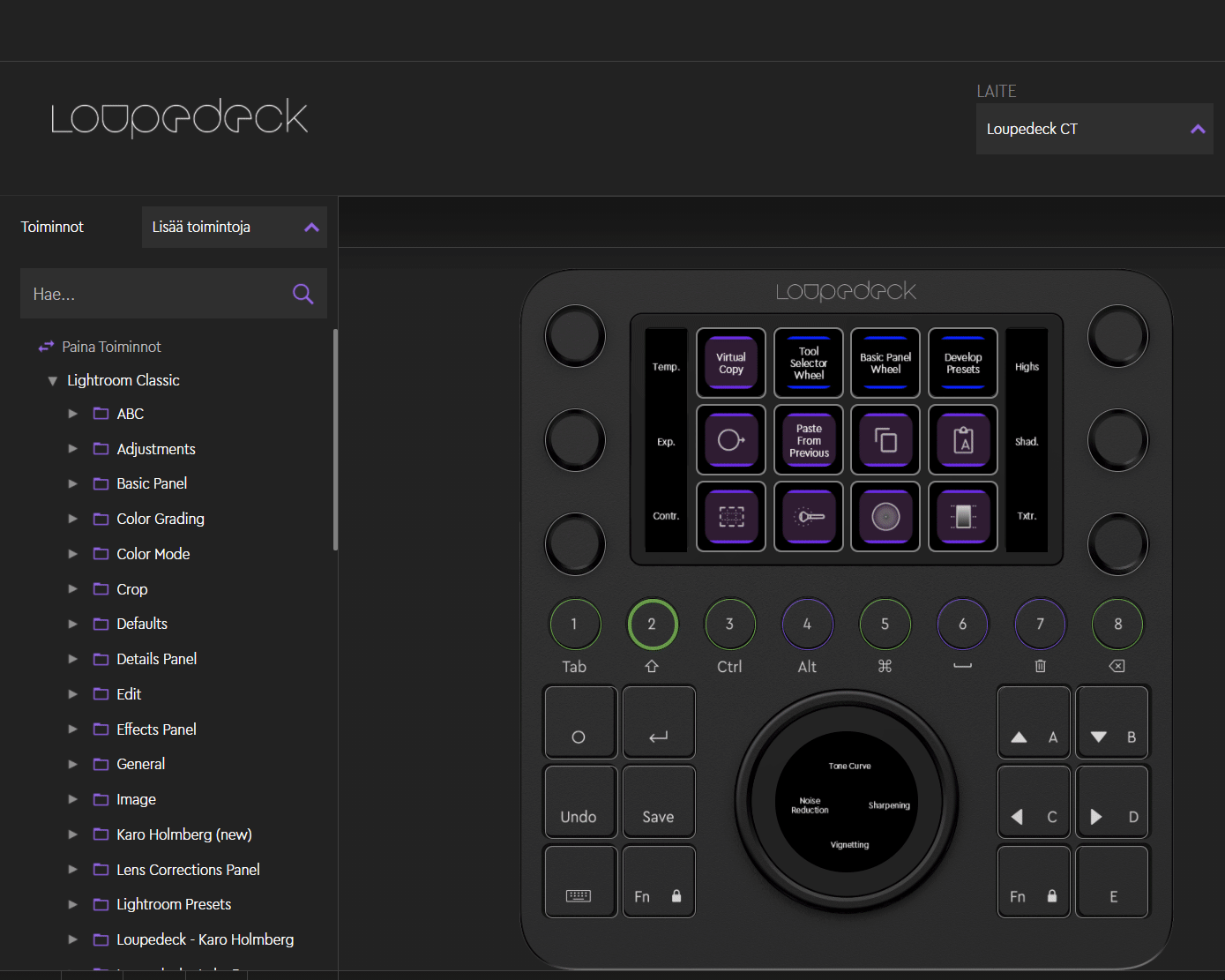The image size is (1225, 980).
Task: Collapse the Lightroom Classic tree node
Action: coord(53,381)
